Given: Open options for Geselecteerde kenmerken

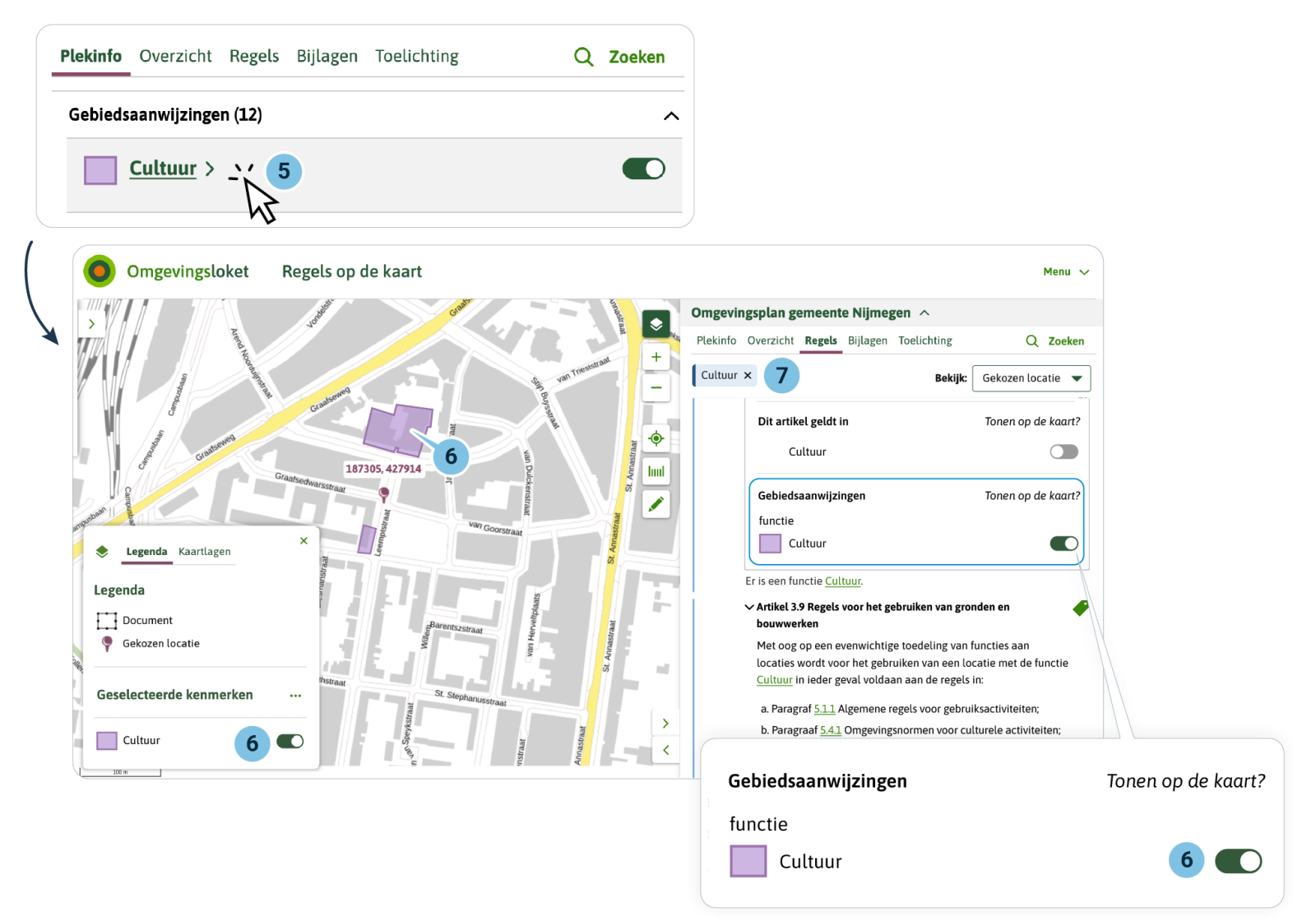Looking at the screenshot, I should point(295,696).
